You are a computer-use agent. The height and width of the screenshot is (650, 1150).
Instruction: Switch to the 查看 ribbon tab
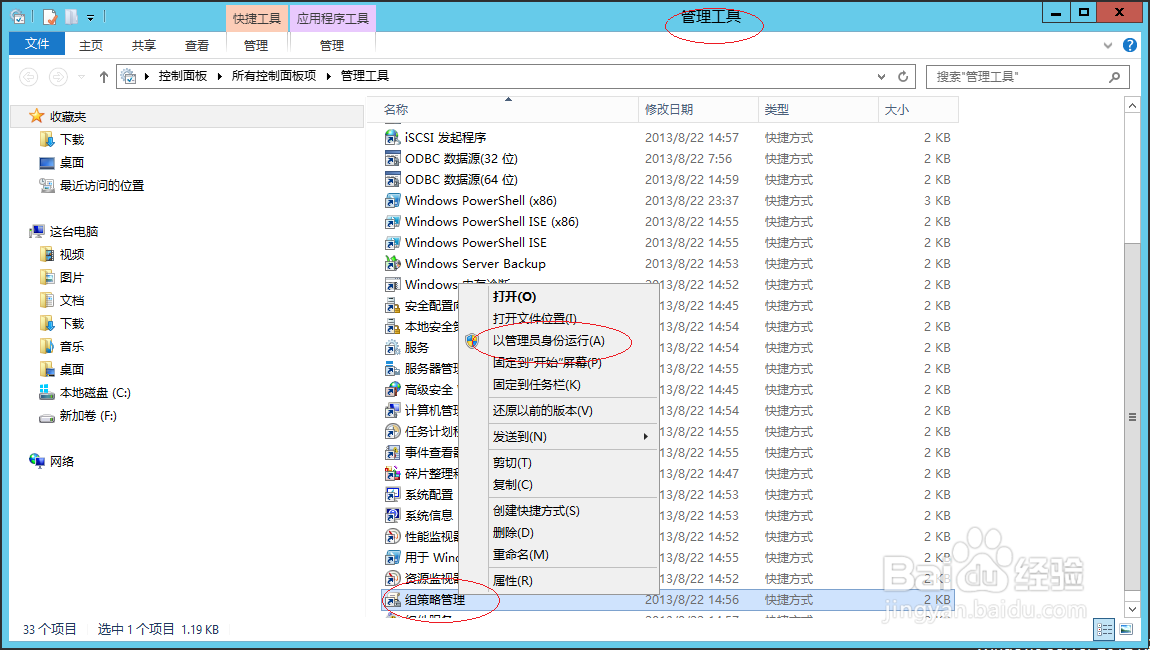coord(197,45)
